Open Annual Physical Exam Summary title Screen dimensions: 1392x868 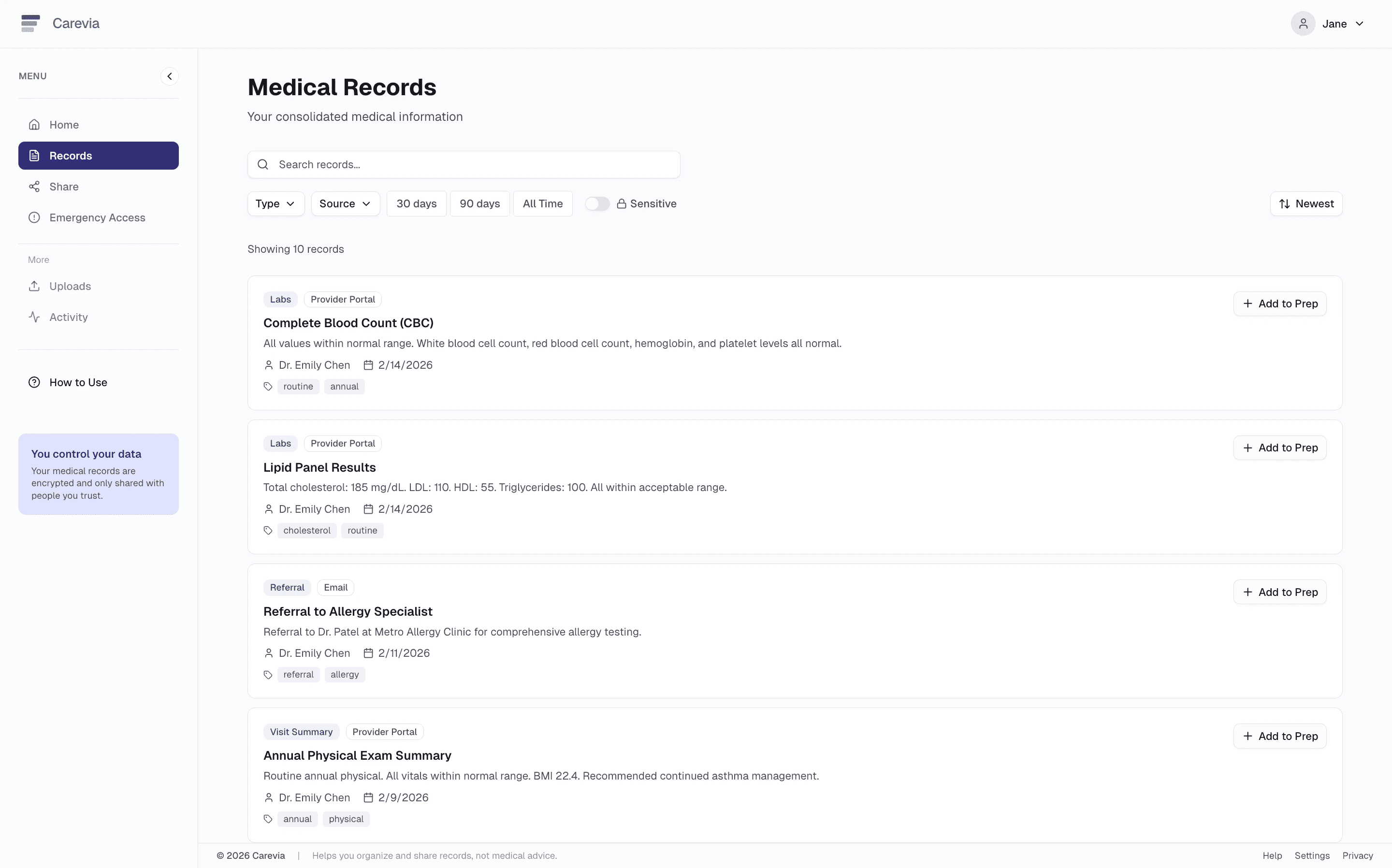[358, 755]
